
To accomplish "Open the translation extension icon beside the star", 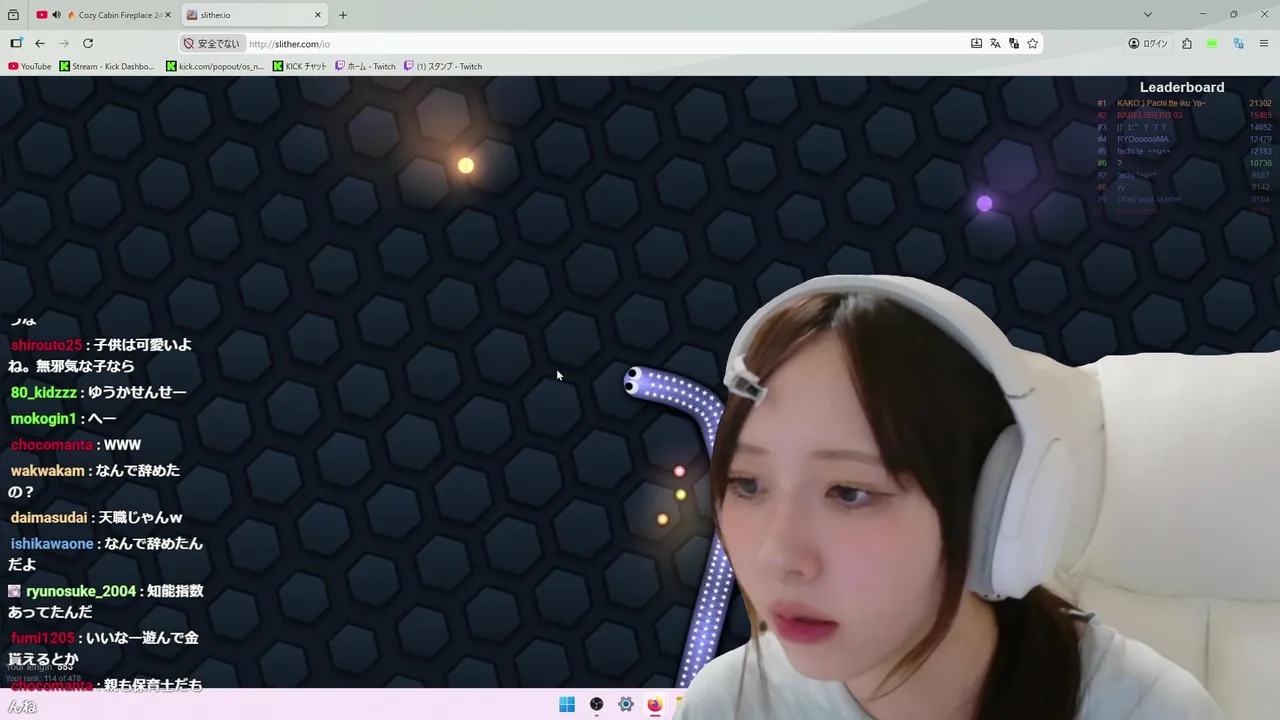I will [1014, 43].
